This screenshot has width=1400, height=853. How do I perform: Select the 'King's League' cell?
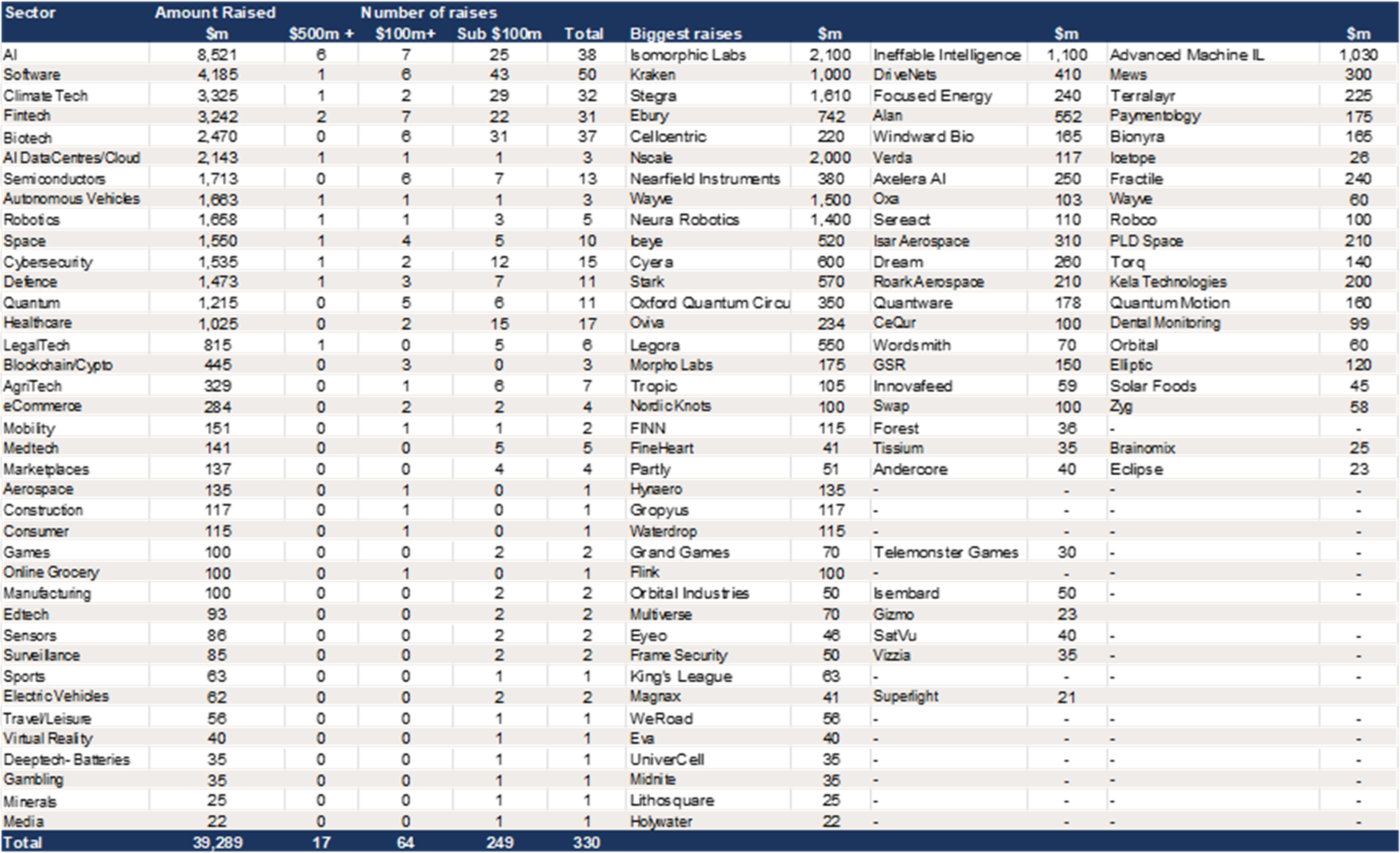681,676
